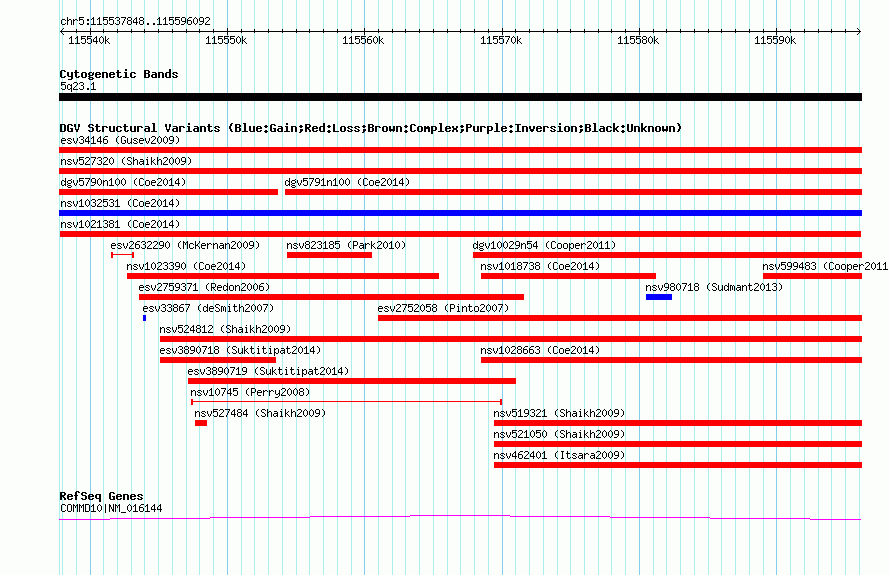Select the black 5q23.1 cytogenetic band bar
This screenshot has width=890, height=575.
pos(460,97)
